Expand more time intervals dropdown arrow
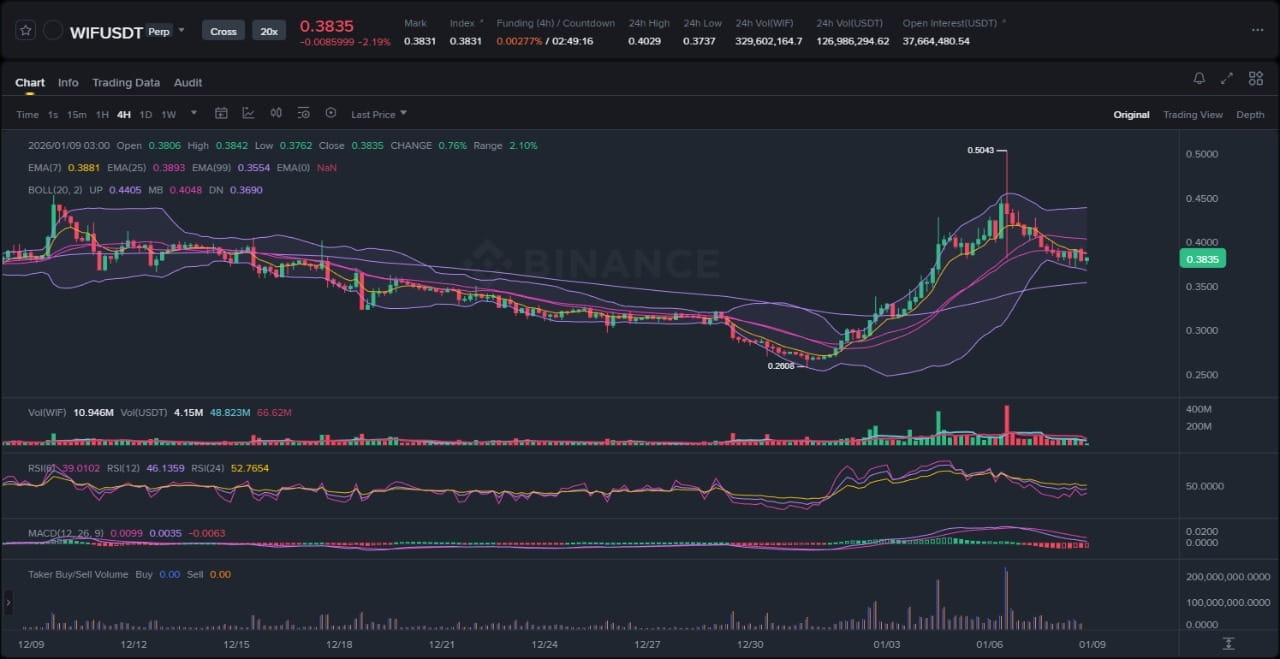The image size is (1280, 659). (194, 113)
